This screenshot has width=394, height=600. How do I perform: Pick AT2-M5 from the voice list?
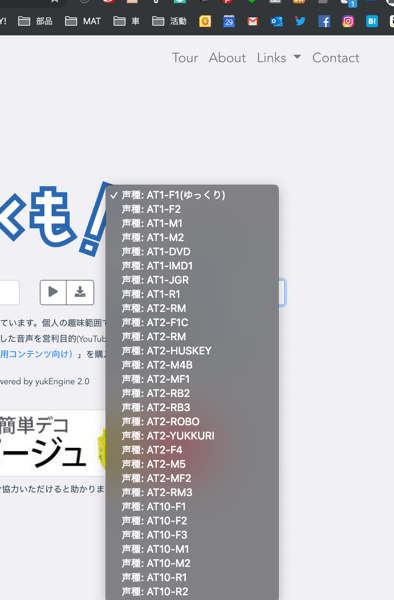pos(192,464)
